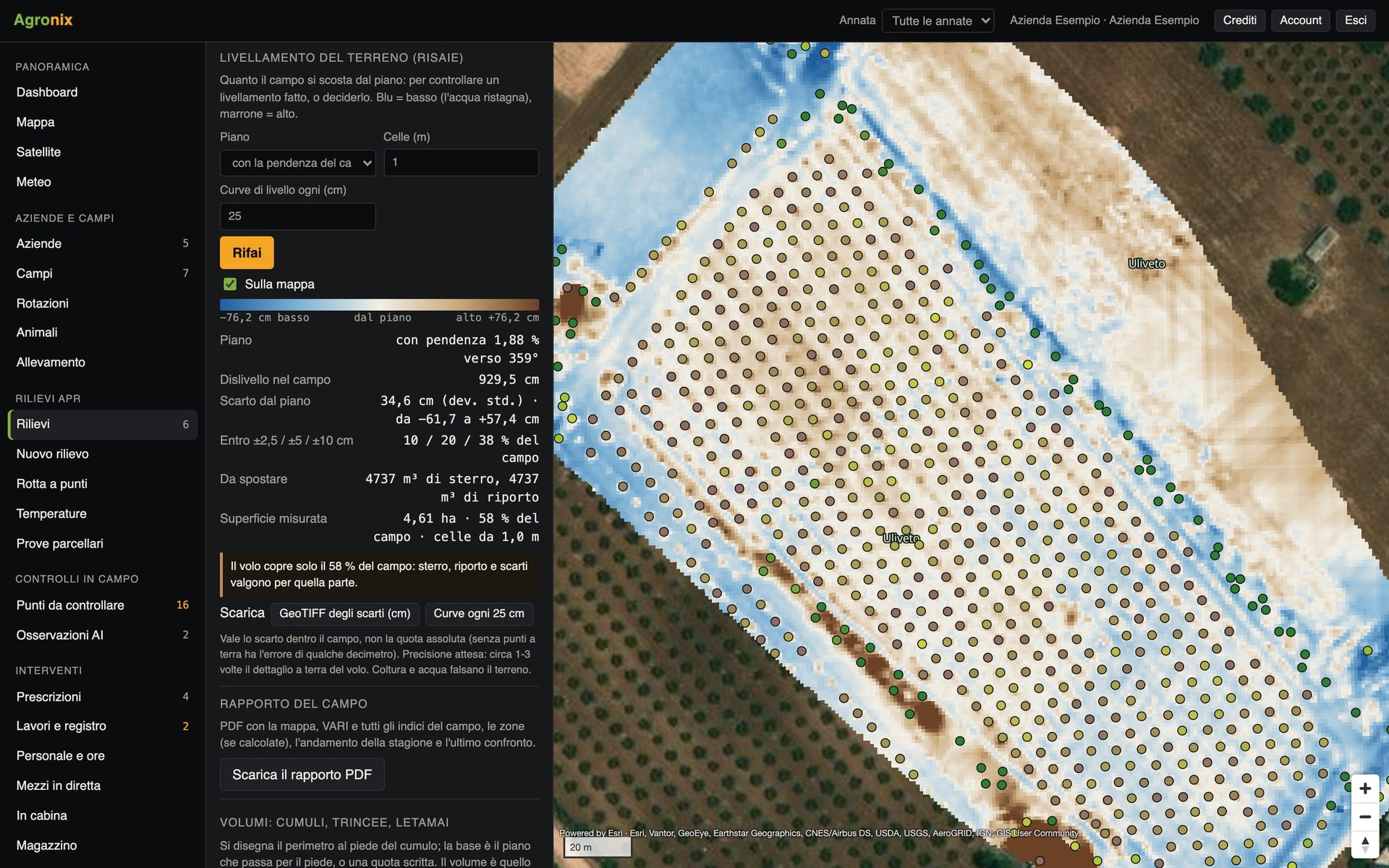Click the blue-to-brown deviation color scale

click(379, 305)
